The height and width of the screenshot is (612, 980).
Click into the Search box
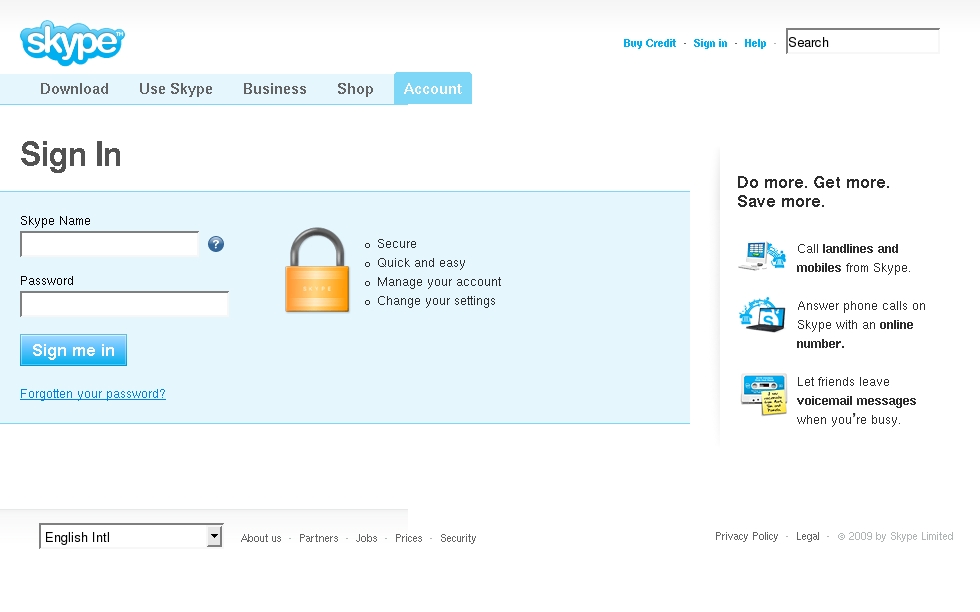click(x=862, y=41)
